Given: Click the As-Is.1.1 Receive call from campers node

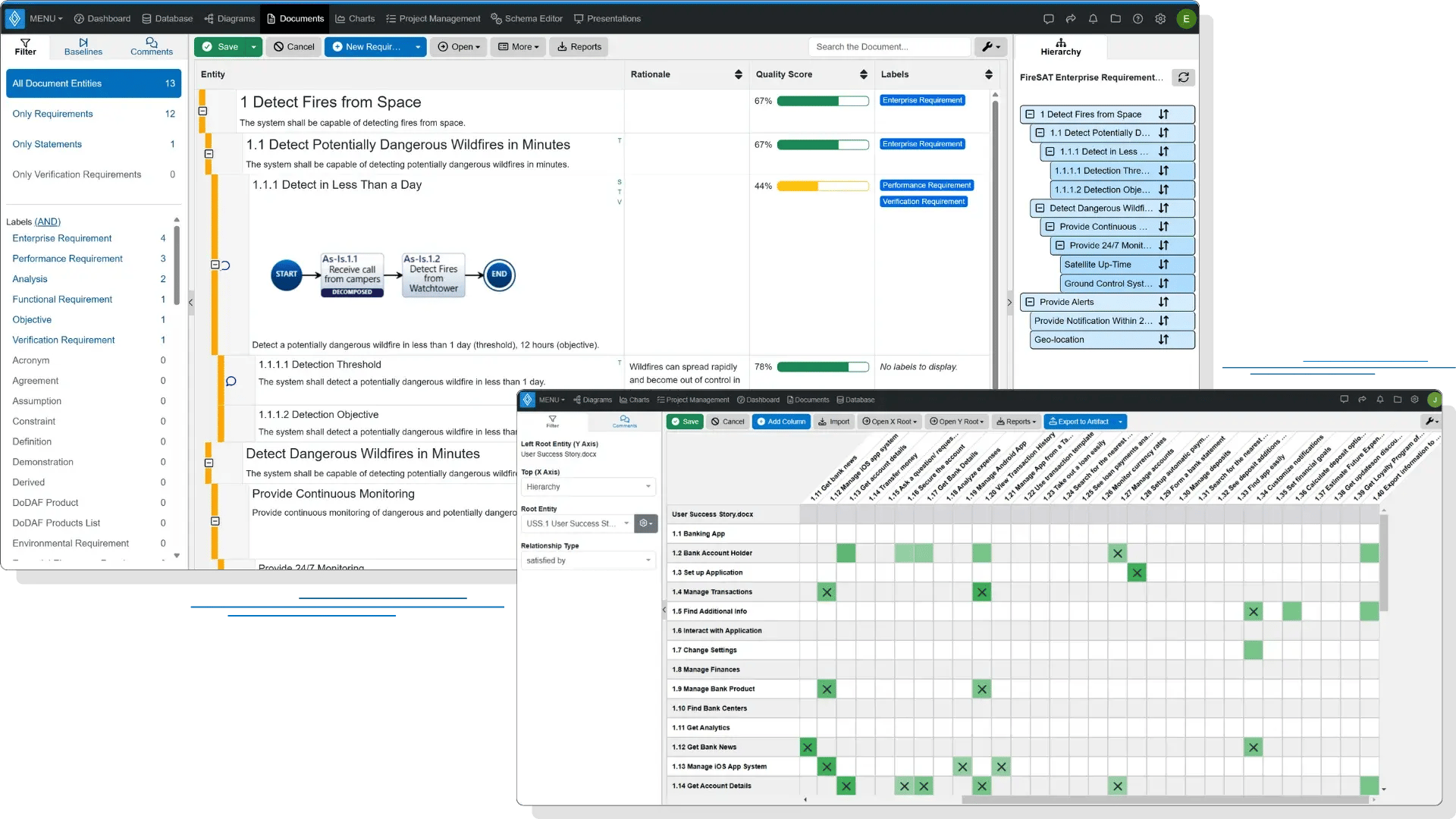Looking at the screenshot, I should (352, 275).
